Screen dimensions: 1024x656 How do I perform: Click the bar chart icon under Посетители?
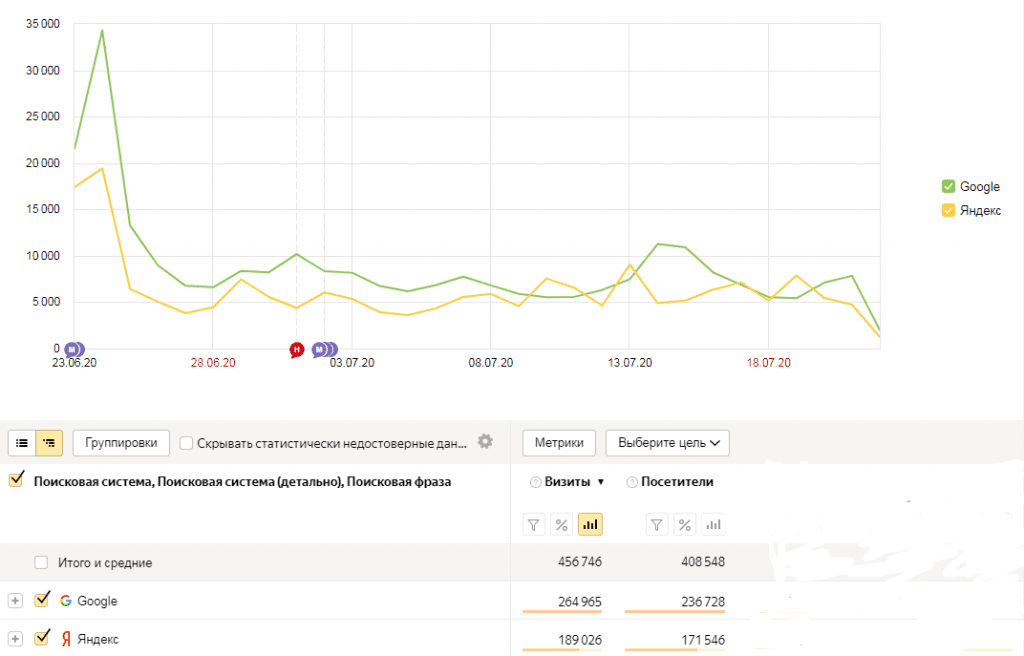pos(713,525)
